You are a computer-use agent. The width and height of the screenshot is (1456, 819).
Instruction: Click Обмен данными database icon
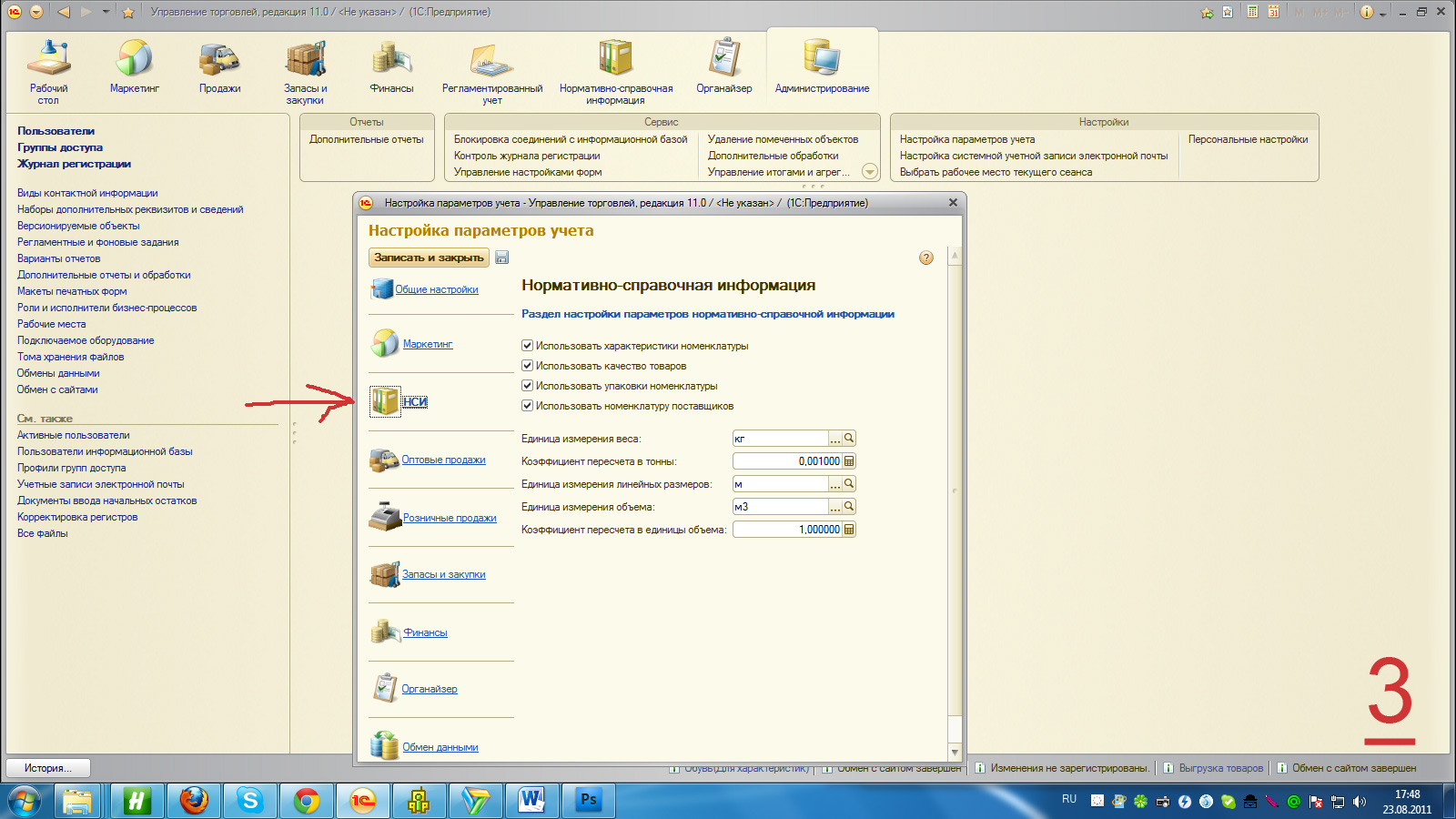point(385,745)
